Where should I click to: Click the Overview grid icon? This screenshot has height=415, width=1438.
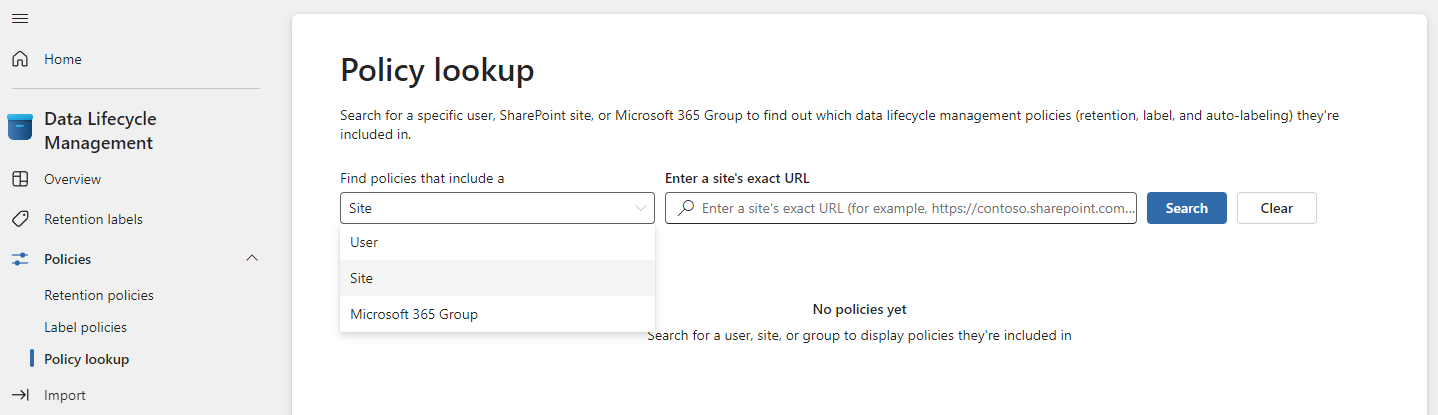pyautogui.click(x=20, y=179)
